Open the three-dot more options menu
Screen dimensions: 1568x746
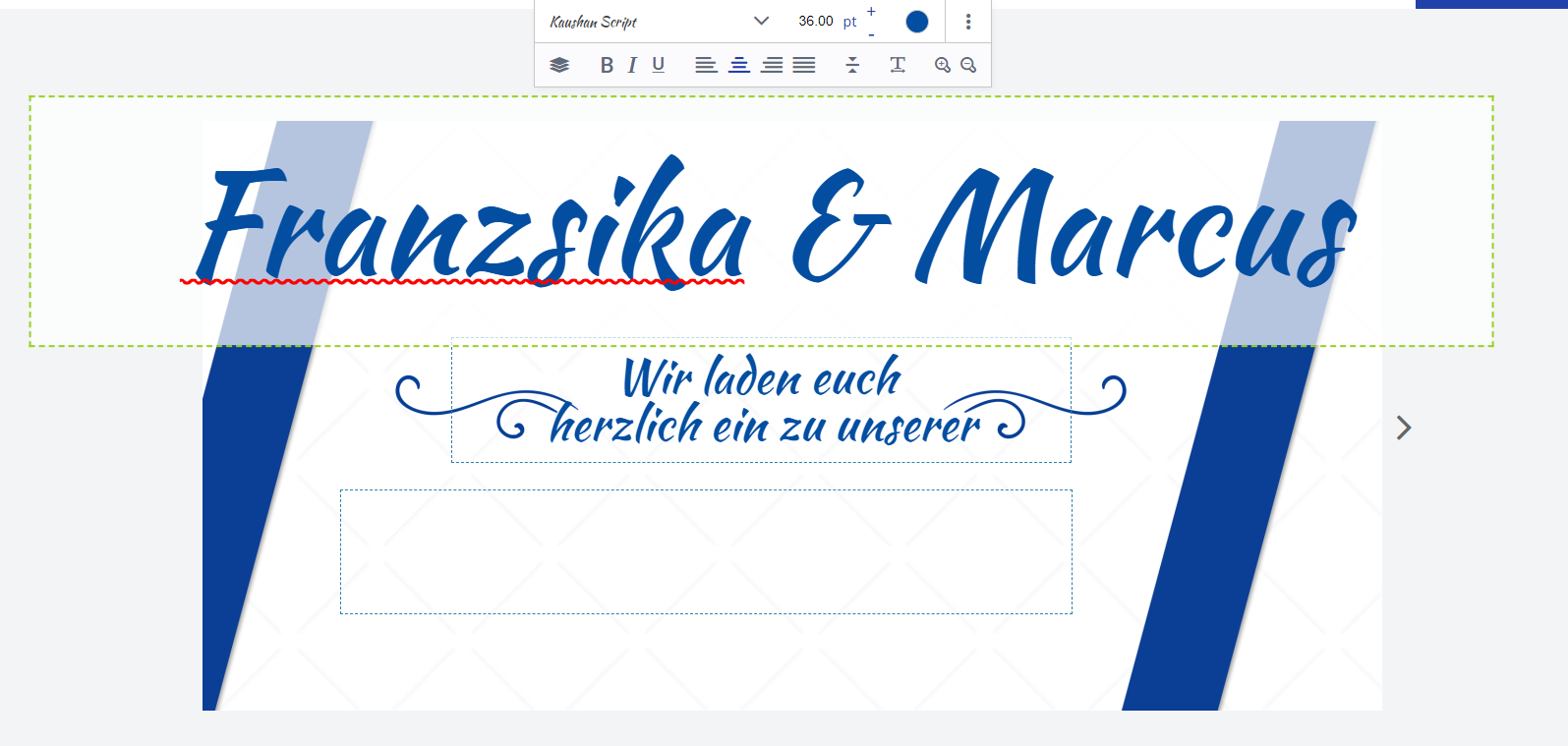(968, 22)
